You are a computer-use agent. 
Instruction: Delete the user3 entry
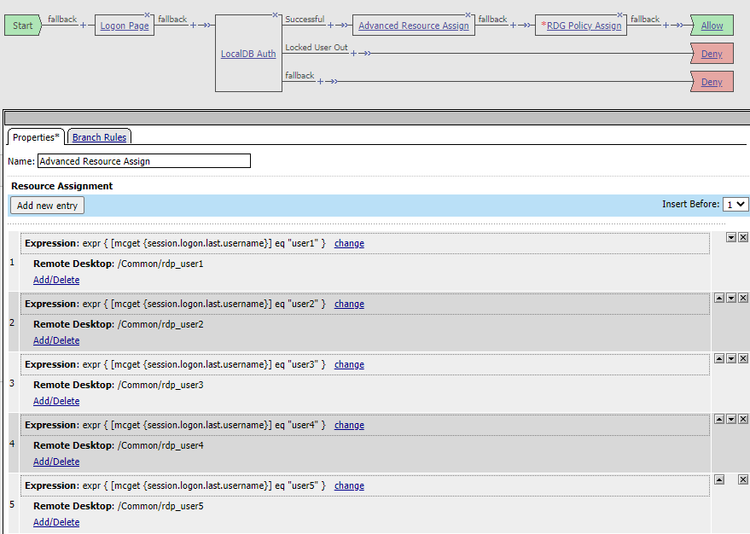pos(743,358)
